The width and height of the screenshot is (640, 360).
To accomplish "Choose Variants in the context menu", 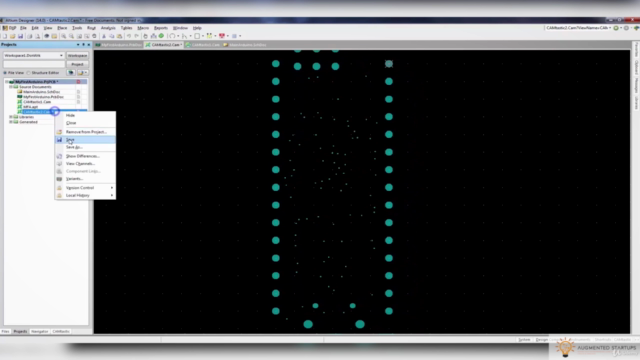I will [x=85, y=179].
